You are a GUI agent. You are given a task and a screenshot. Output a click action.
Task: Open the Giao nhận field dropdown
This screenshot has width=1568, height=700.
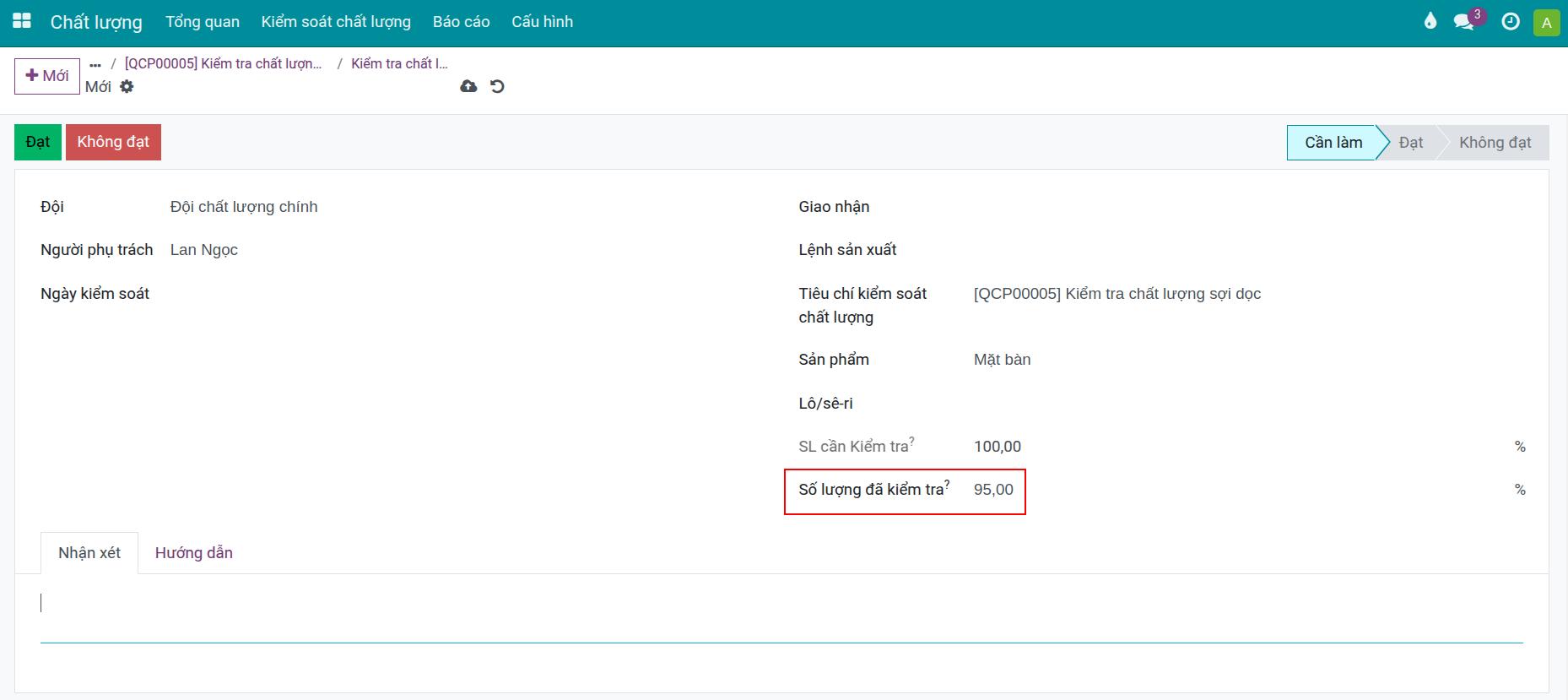(1249, 207)
